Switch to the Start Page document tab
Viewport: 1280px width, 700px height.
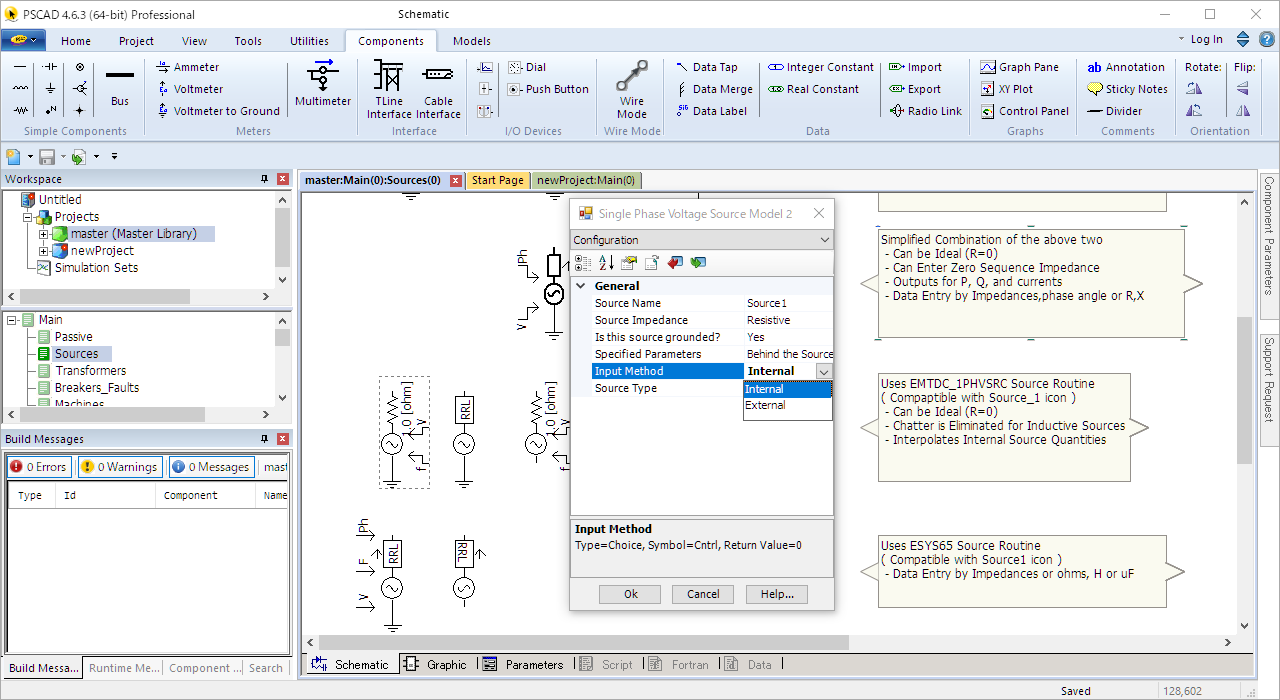coord(498,180)
